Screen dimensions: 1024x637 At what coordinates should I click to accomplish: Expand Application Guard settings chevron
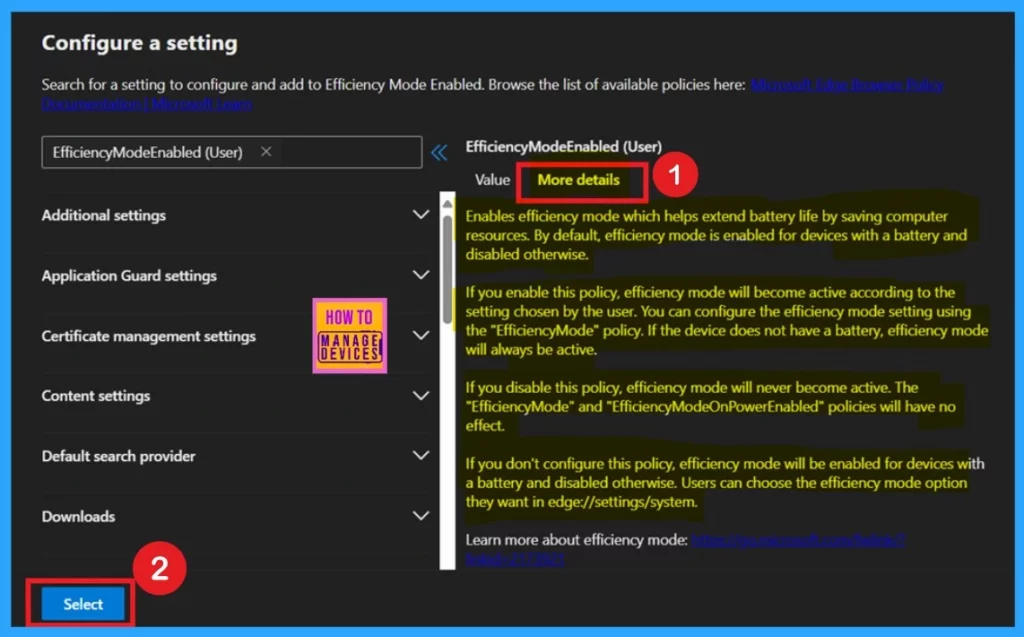(x=421, y=275)
